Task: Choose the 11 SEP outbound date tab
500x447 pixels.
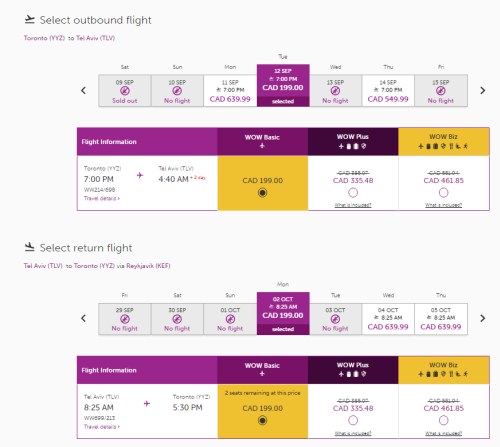Action: tap(230, 91)
